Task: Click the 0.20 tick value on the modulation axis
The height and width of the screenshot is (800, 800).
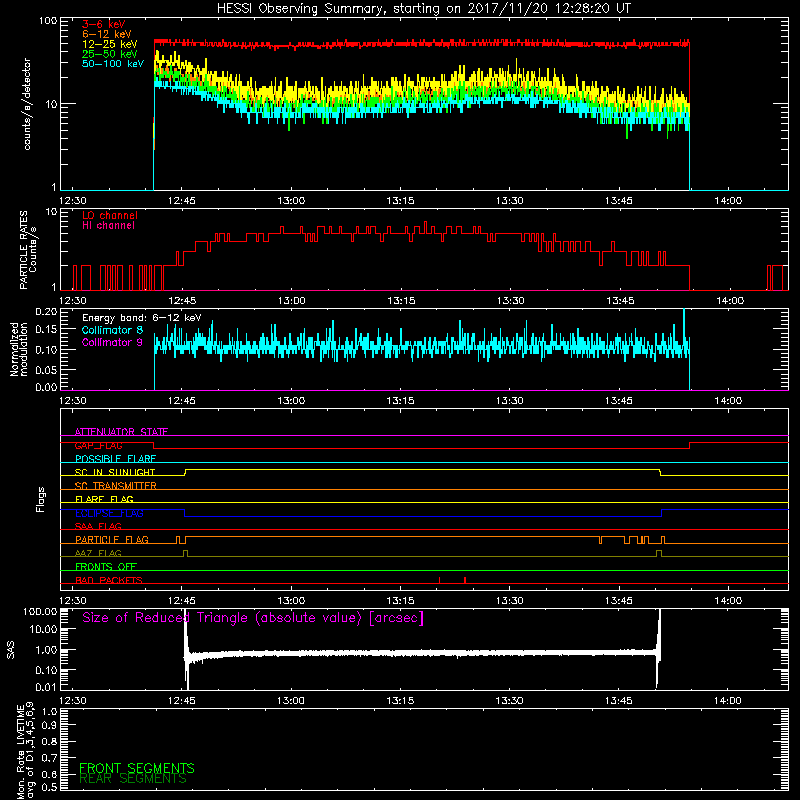Action: 46,312
